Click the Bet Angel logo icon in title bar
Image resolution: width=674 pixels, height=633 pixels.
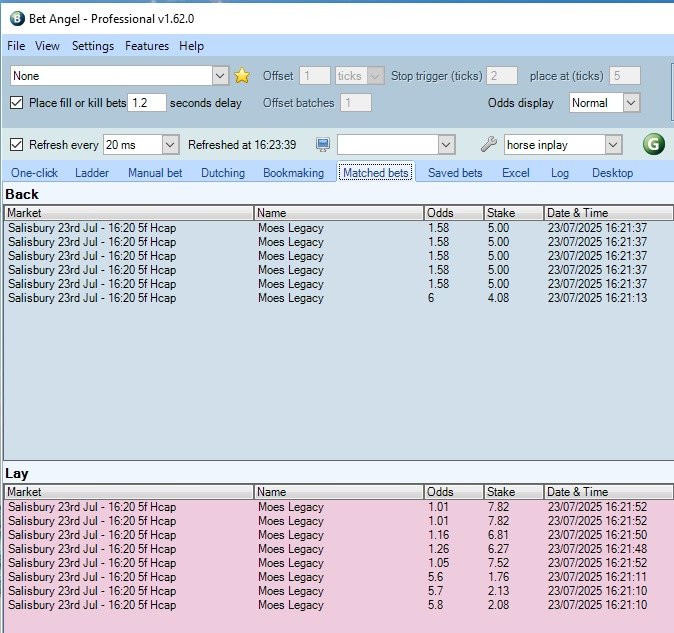pyautogui.click(x=17, y=18)
